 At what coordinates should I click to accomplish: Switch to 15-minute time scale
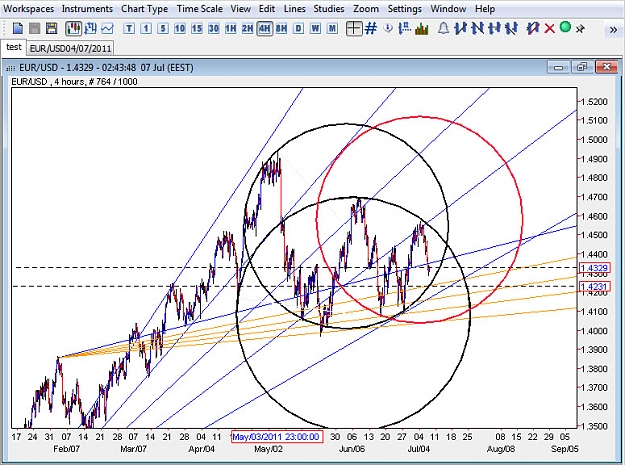[x=197, y=29]
